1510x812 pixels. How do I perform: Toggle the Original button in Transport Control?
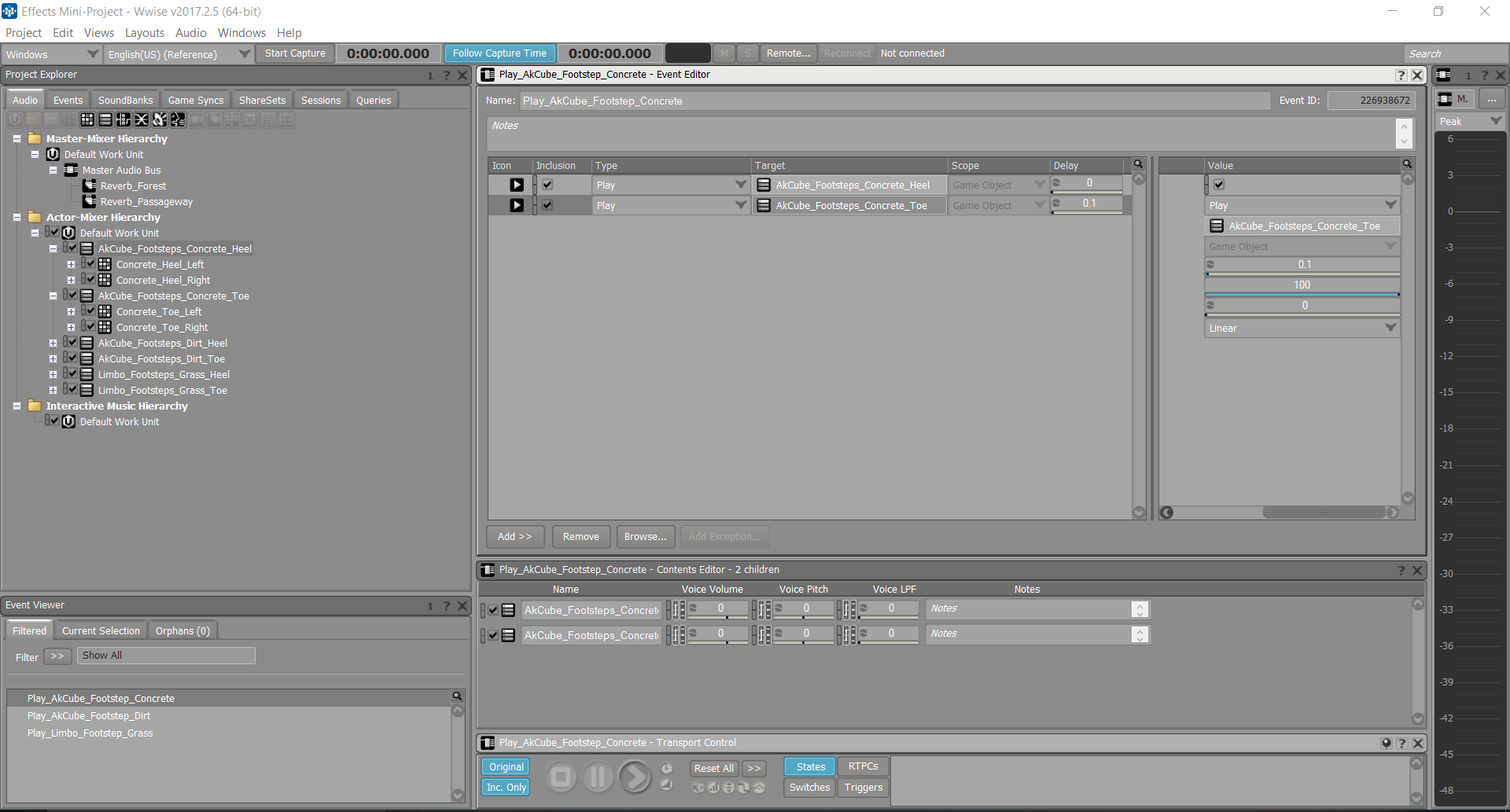click(506, 767)
